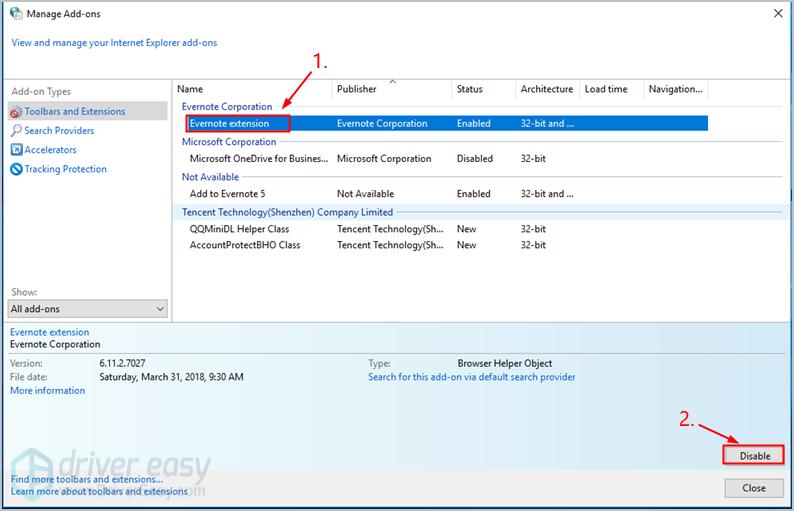Collapse the Evernote Corporation group header
The image size is (794, 511).
pos(227,106)
